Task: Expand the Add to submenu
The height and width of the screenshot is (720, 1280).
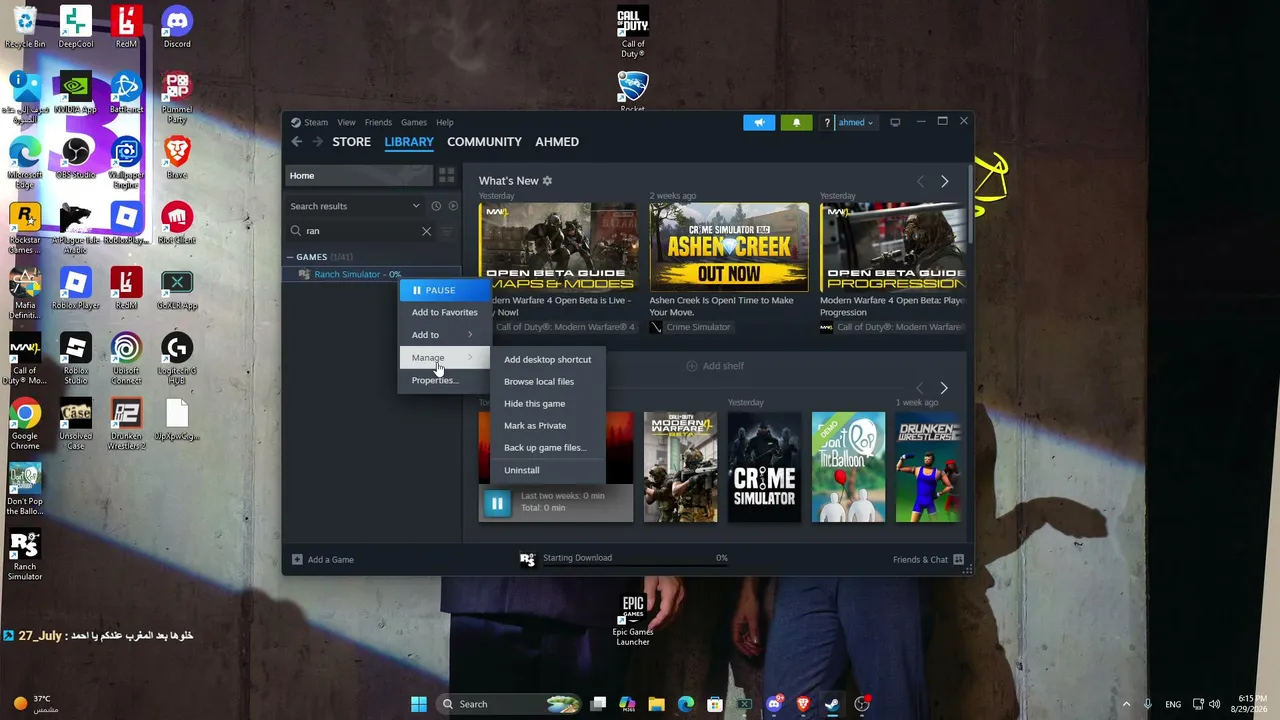Action: point(444,335)
